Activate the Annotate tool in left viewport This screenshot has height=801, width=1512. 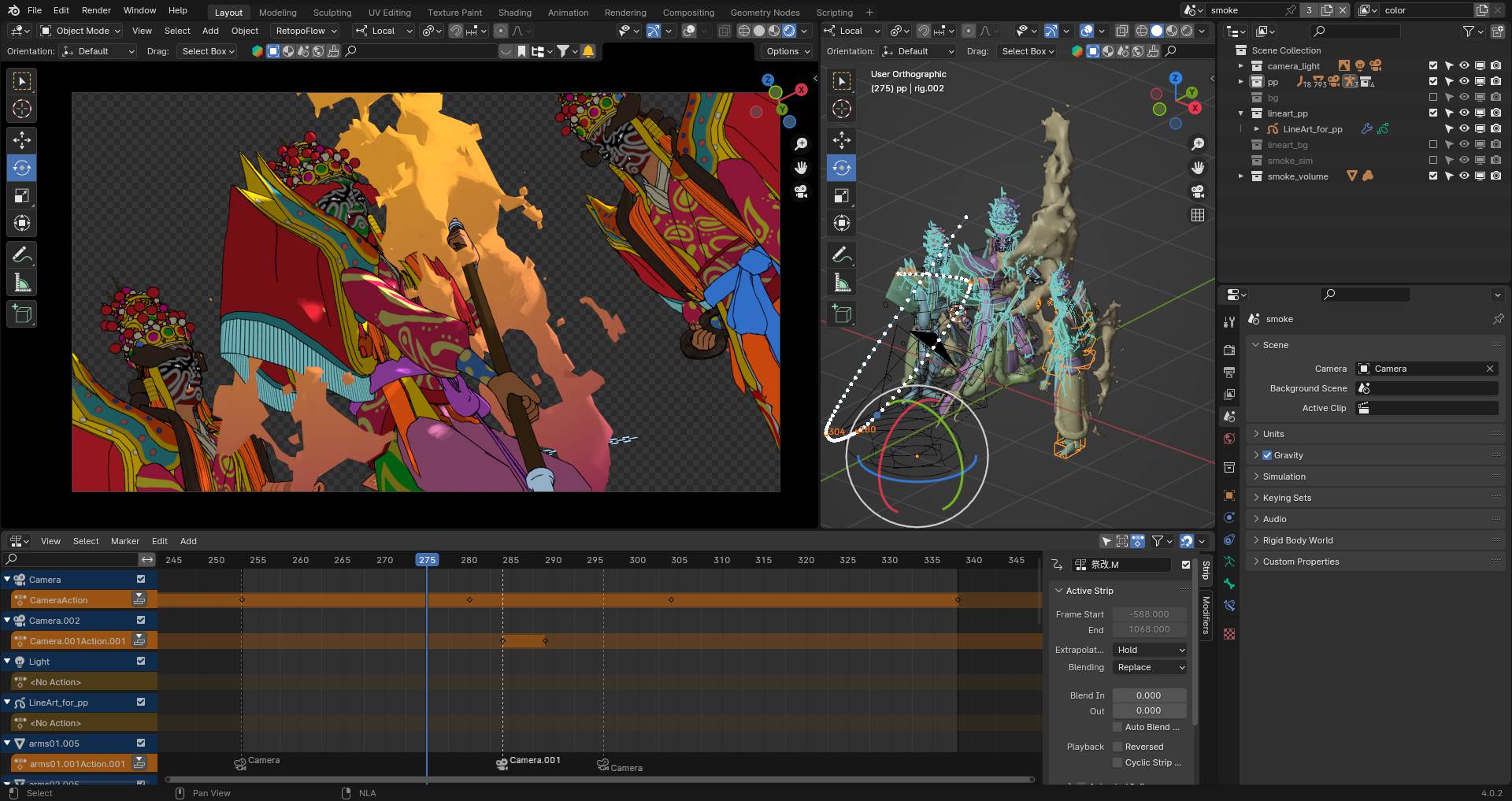click(22, 255)
